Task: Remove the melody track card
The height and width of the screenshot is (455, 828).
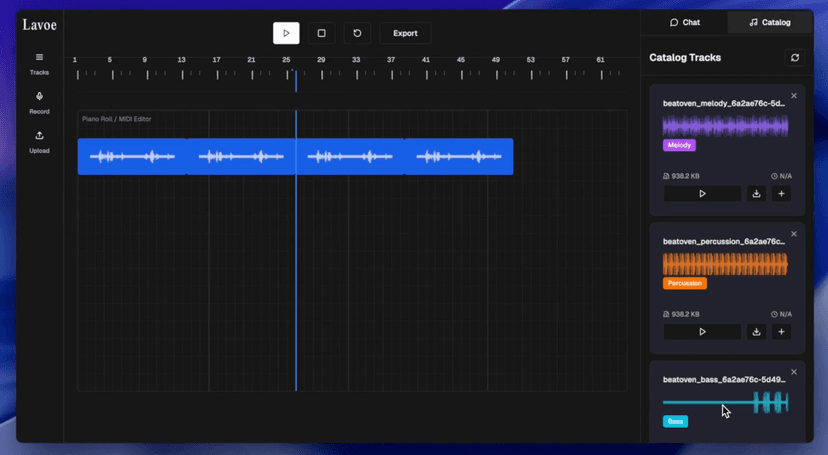Action: pyautogui.click(x=794, y=96)
